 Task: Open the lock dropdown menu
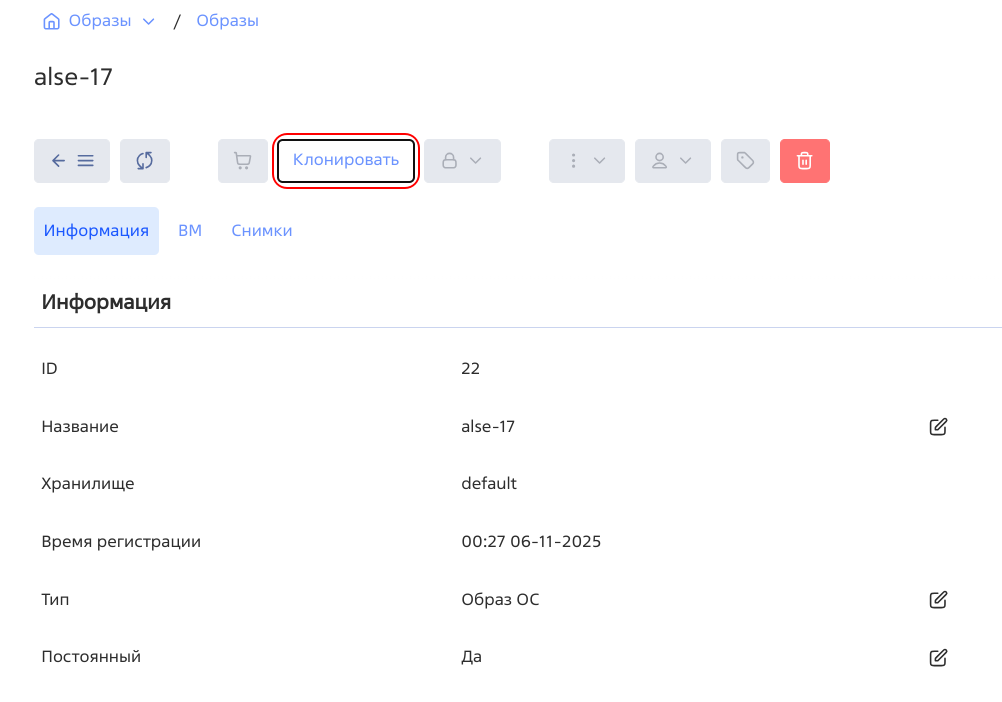click(462, 161)
